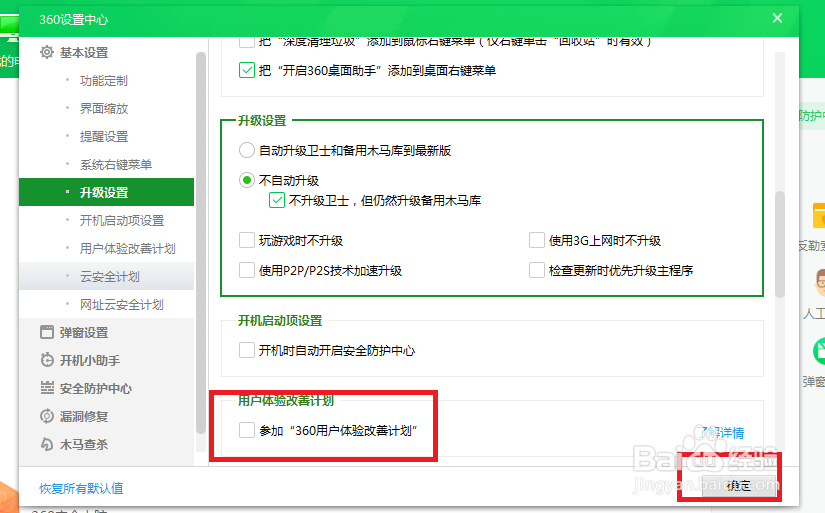Image resolution: width=825 pixels, height=513 pixels.
Task: Enable 玩游戏时不升级 checkbox
Action: pos(247,240)
